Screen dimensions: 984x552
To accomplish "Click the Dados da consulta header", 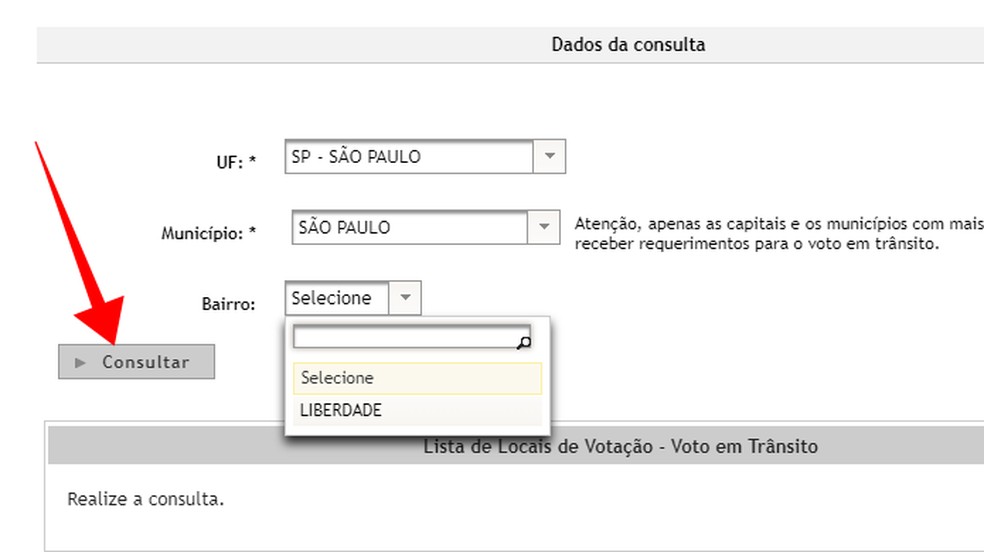I will (x=628, y=45).
